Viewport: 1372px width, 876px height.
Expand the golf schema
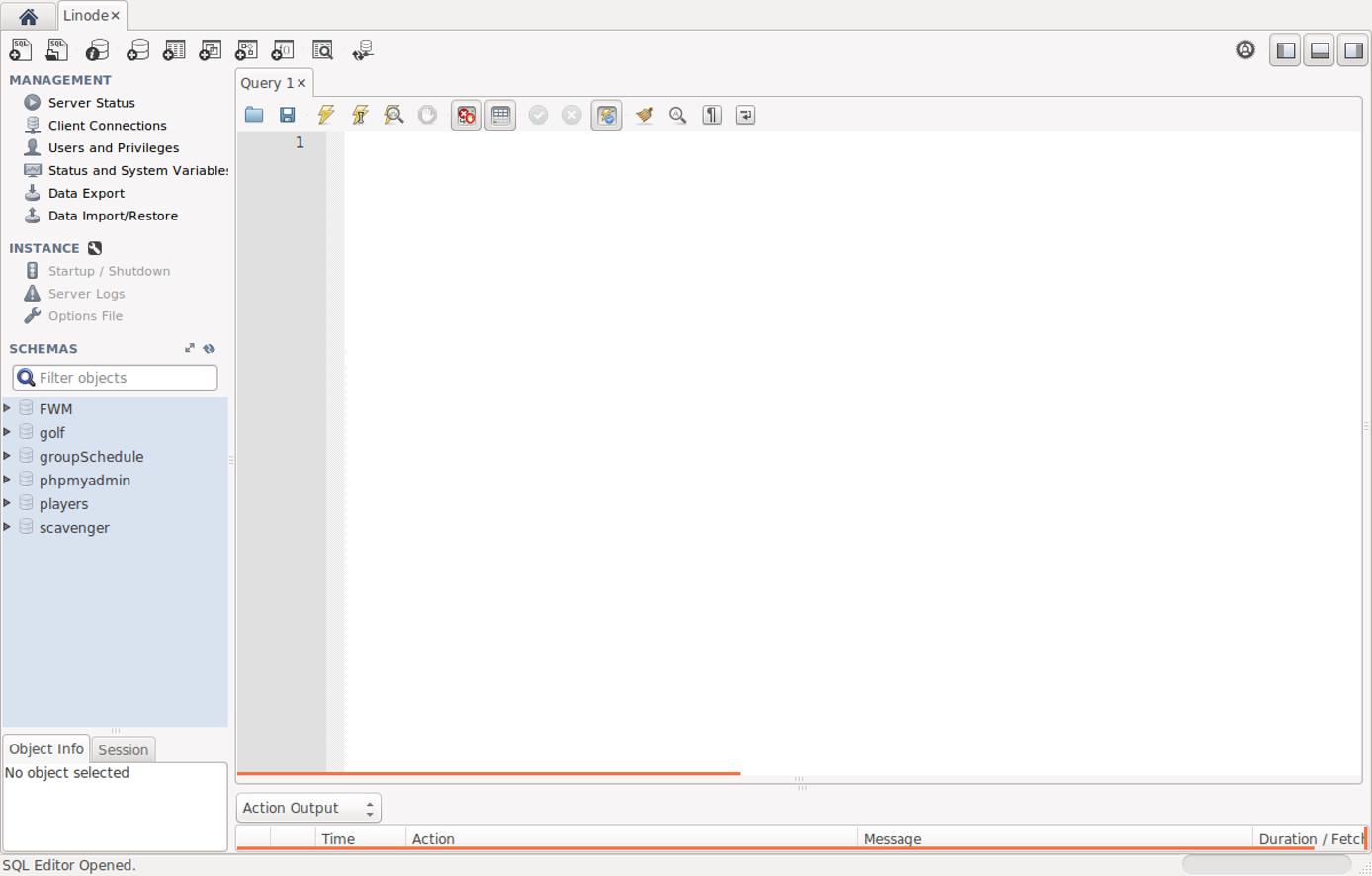(x=8, y=432)
